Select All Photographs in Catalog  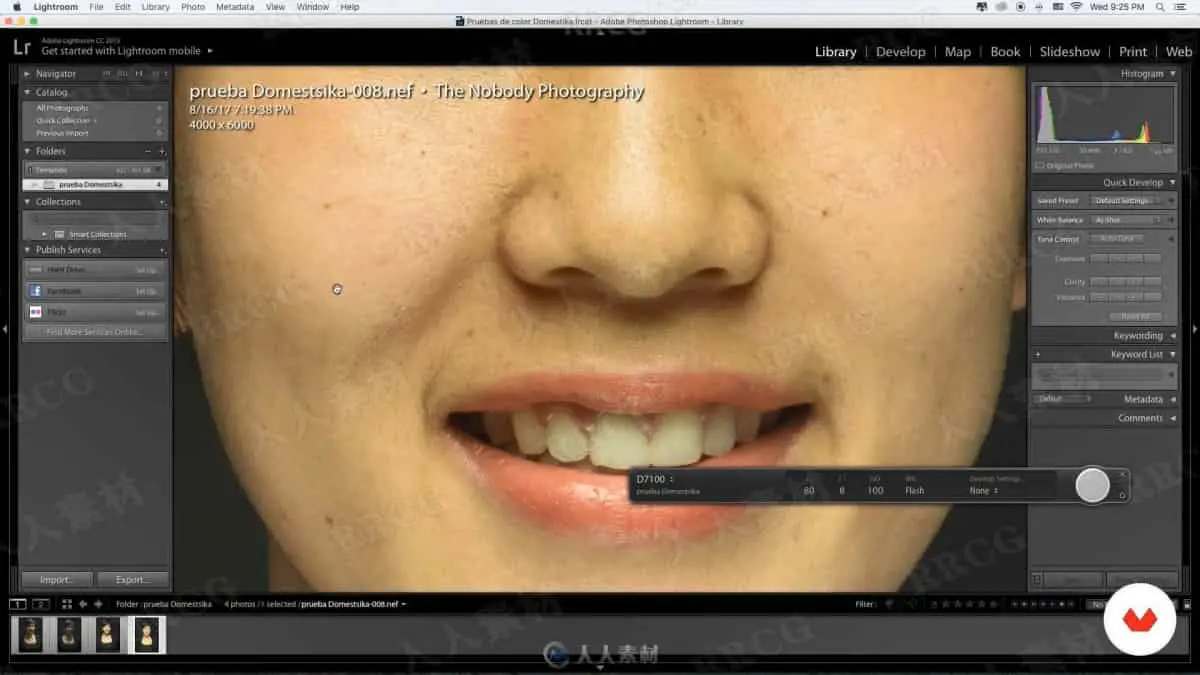tap(62, 108)
